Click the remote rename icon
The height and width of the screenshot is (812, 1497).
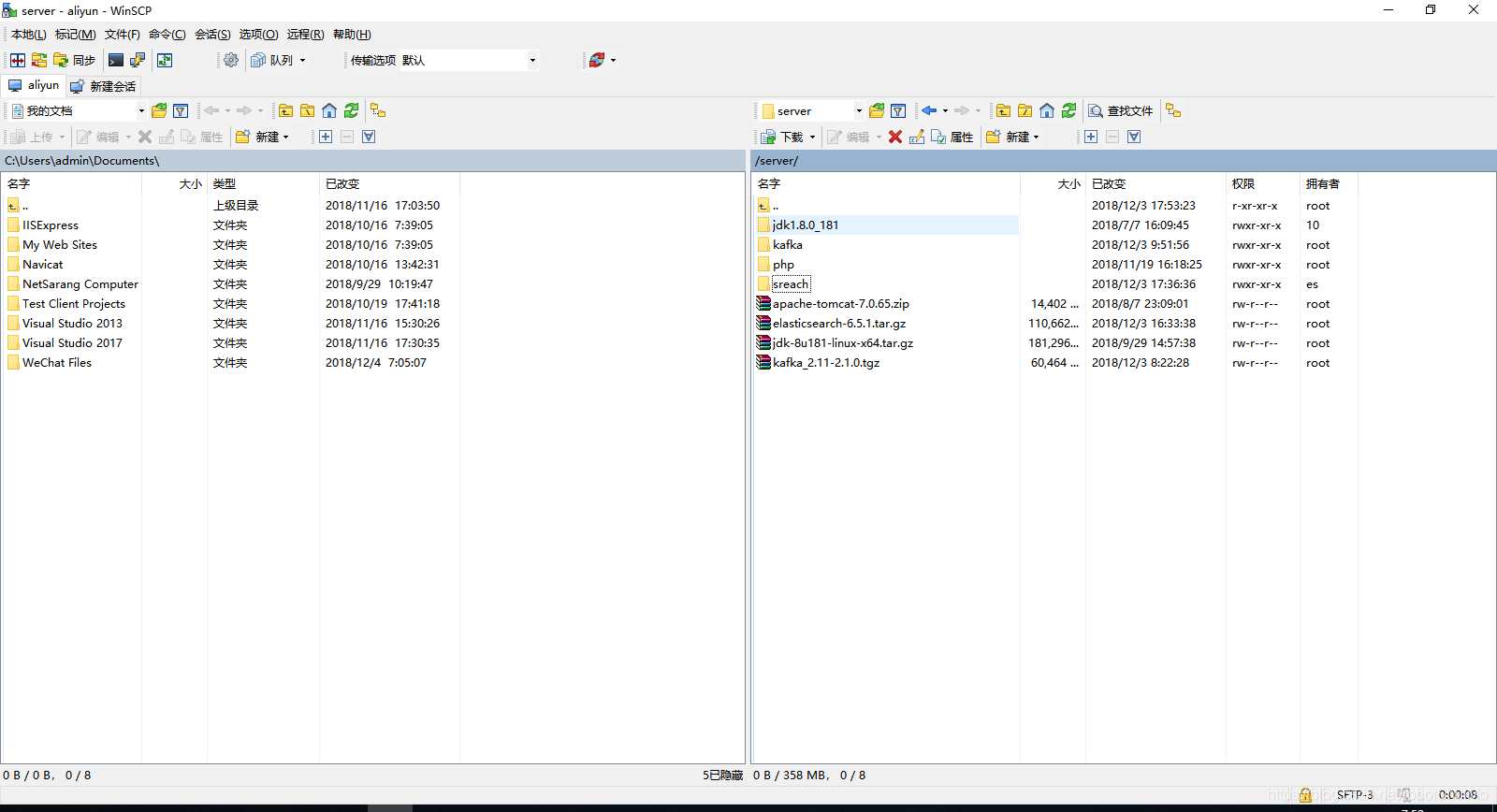tap(917, 137)
